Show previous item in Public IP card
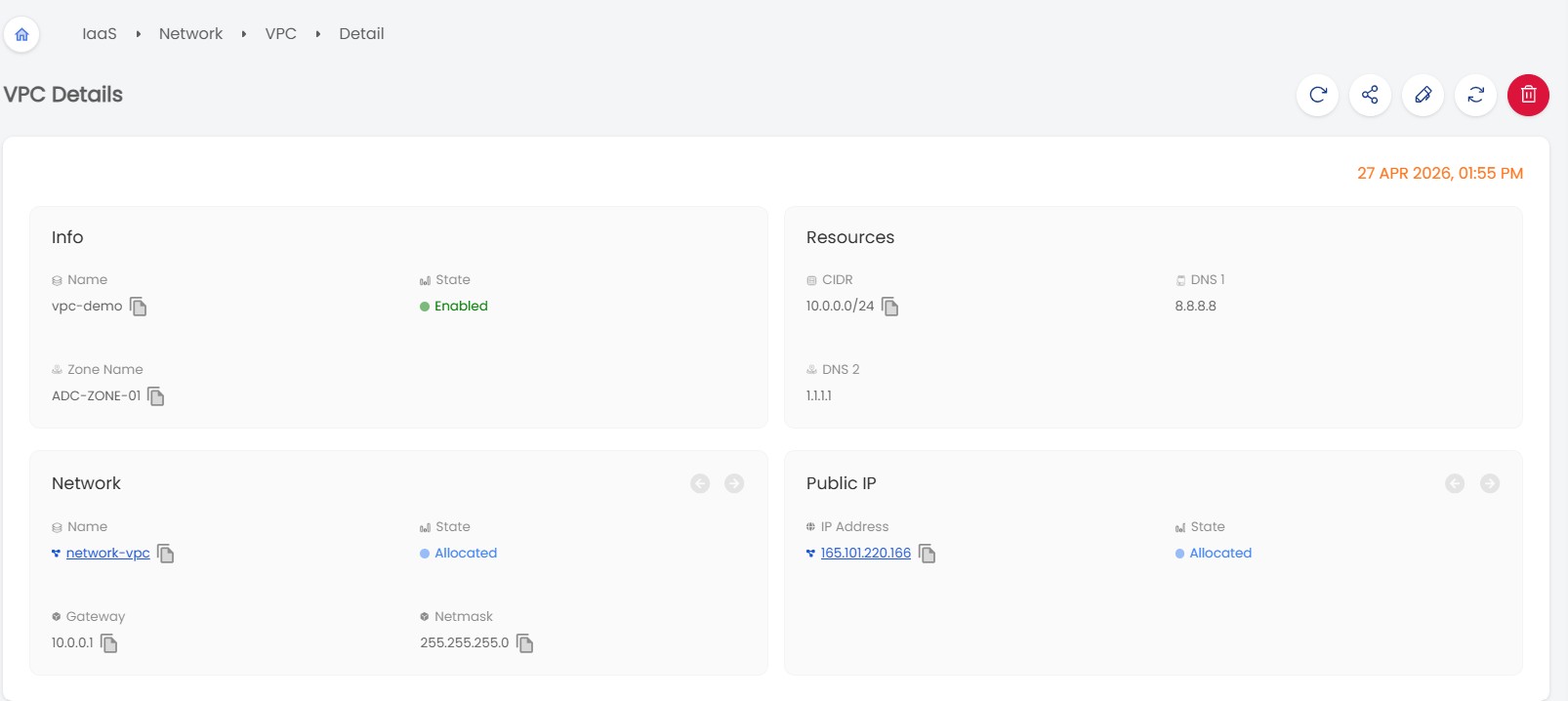The image size is (1568, 701). point(1455,483)
